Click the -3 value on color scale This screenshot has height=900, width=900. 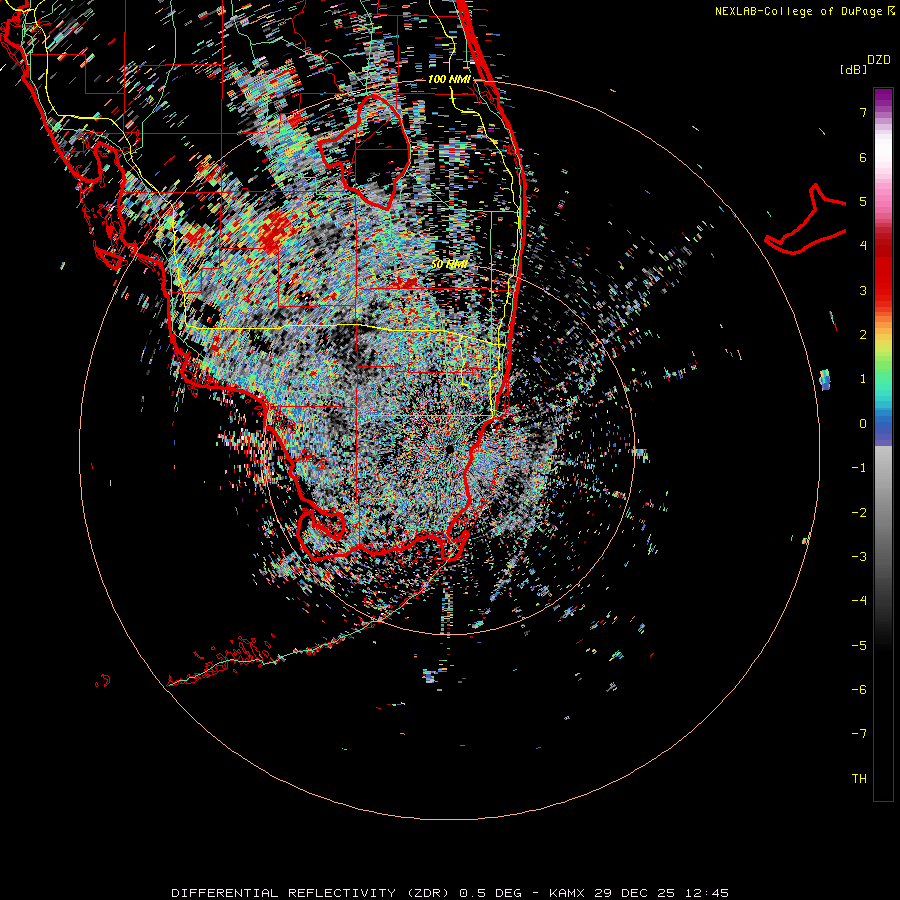coord(859,557)
